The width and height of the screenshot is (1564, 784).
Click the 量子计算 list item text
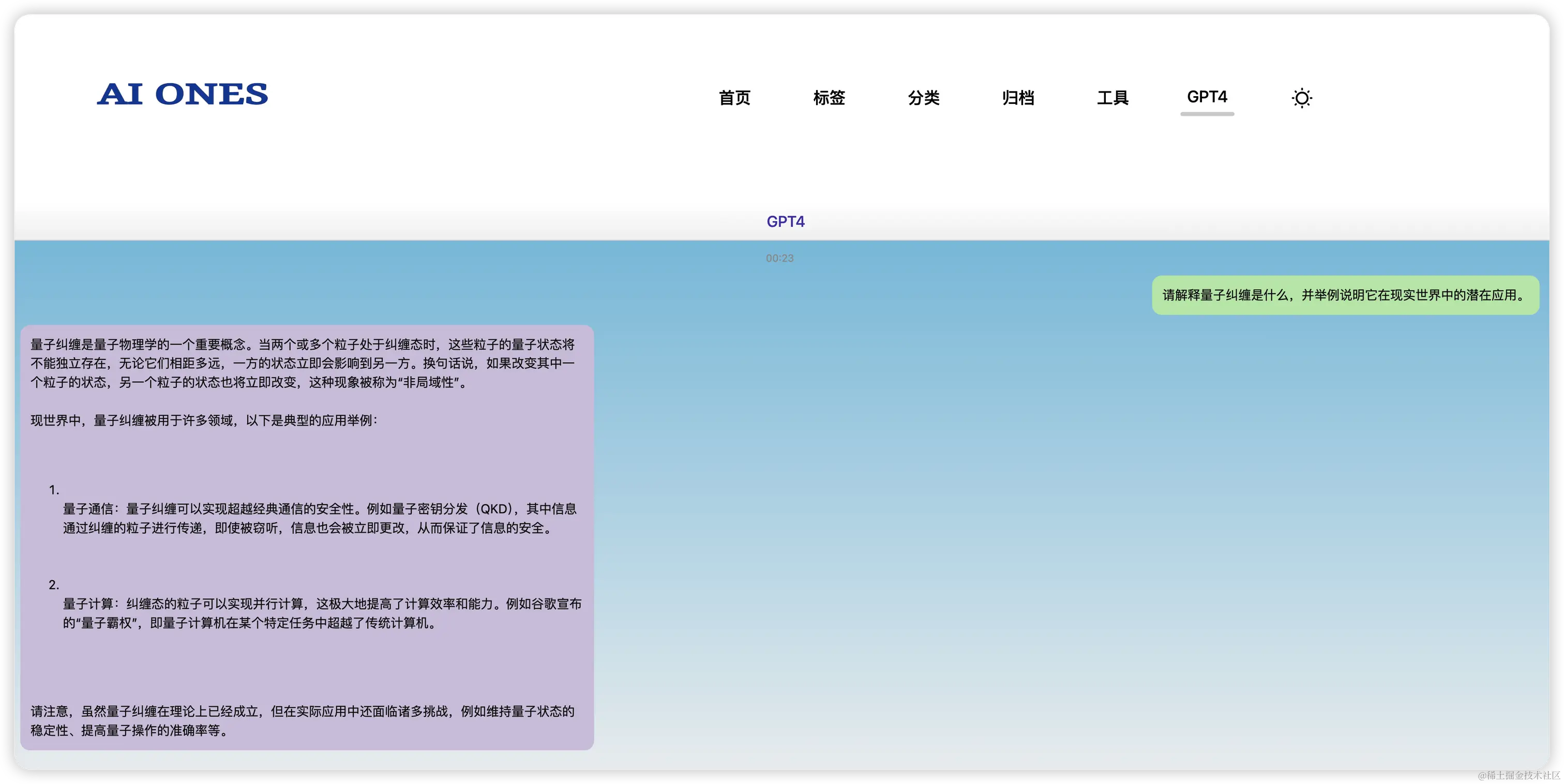coord(322,613)
